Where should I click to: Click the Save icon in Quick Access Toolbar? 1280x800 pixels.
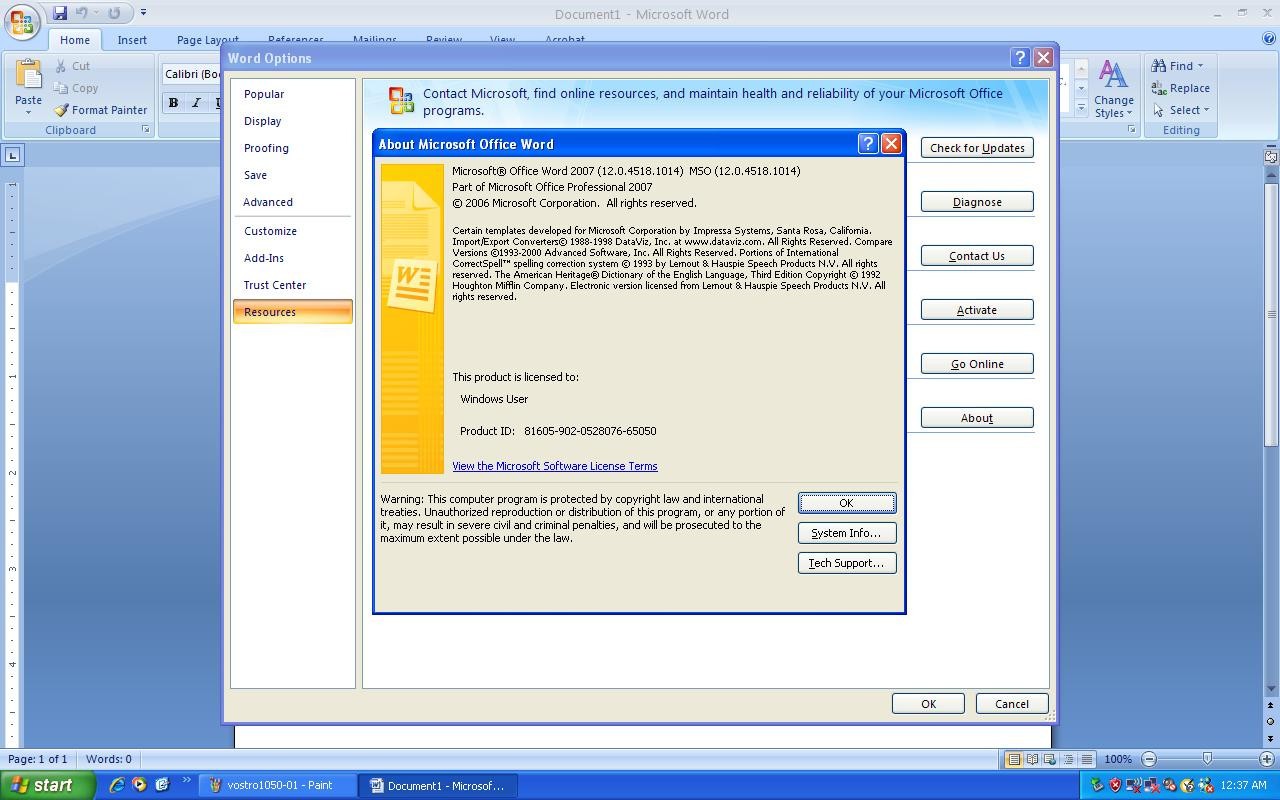60,13
